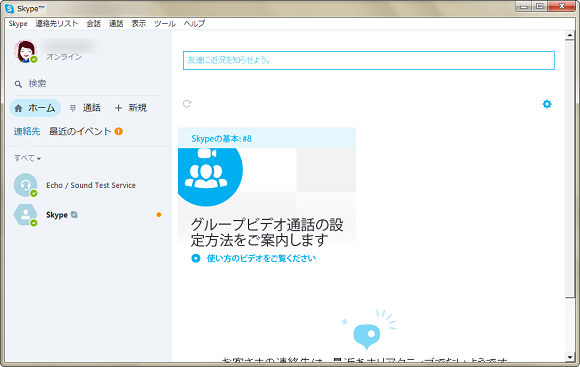The height and width of the screenshot is (367, 580).
Task: Open the 使い方のビデオをご覧ください link
Action: (261, 258)
